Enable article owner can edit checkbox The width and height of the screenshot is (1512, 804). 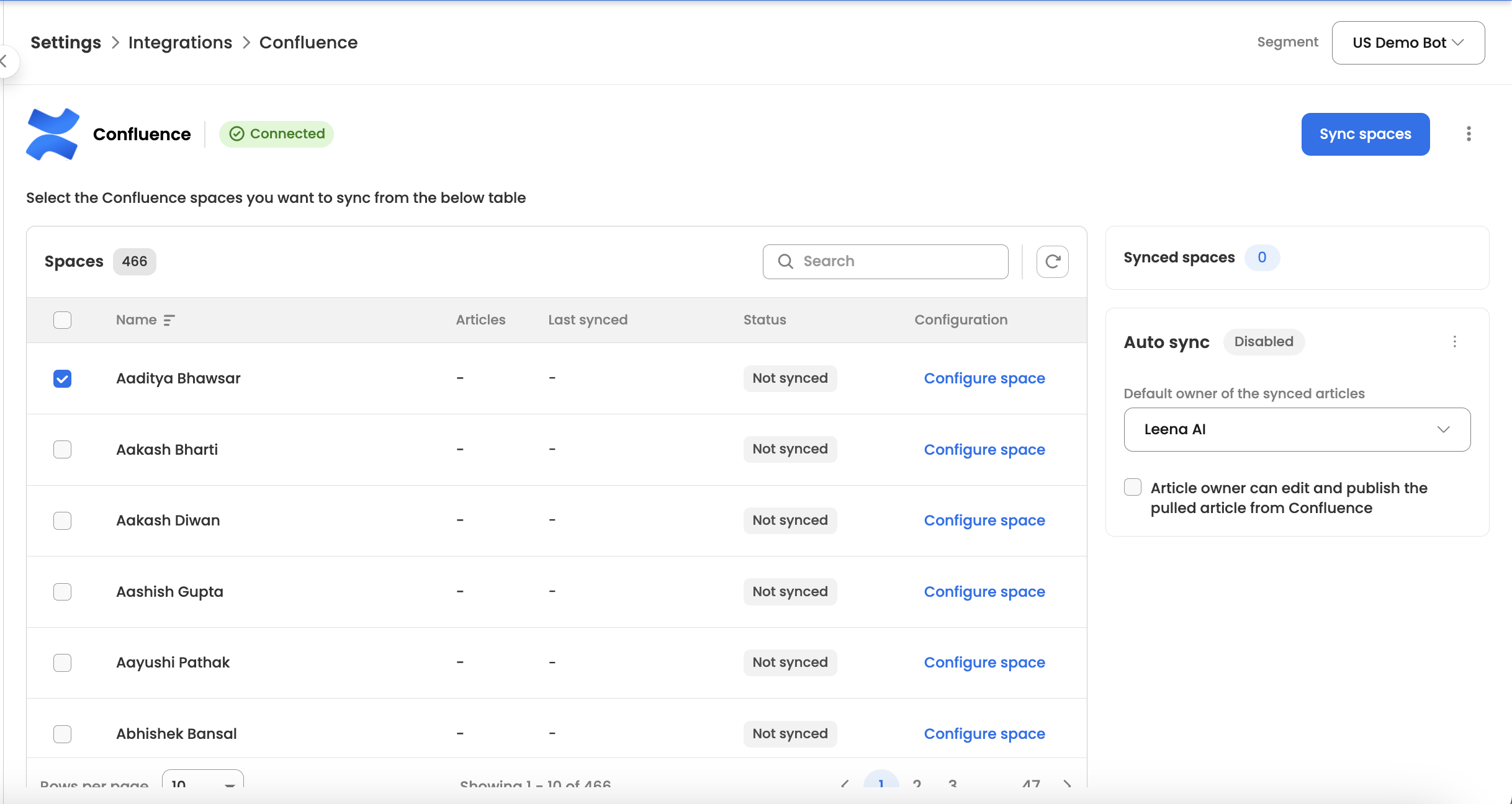point(1133,488)
